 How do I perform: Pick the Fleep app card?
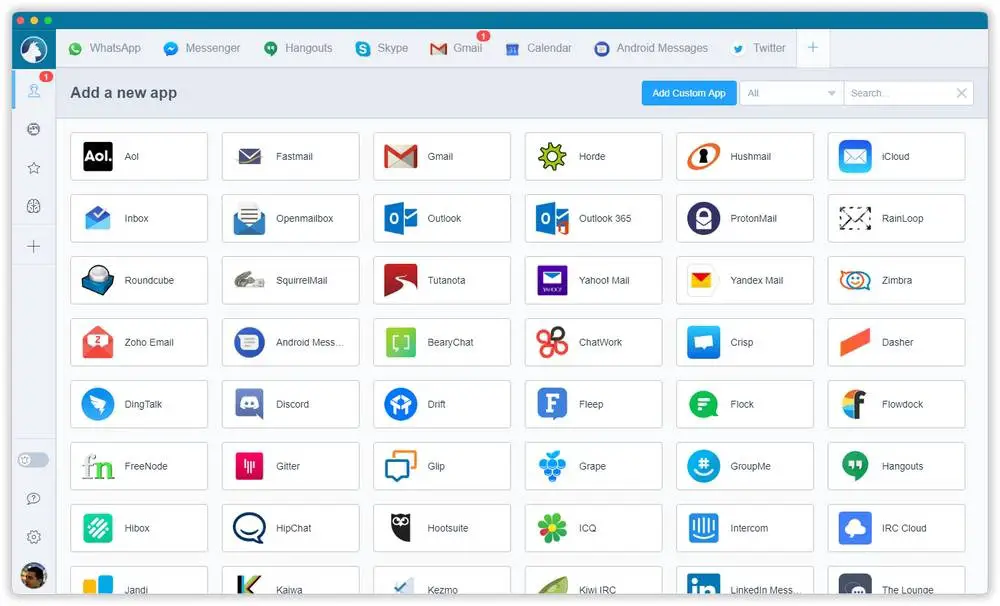click(593, 404)
